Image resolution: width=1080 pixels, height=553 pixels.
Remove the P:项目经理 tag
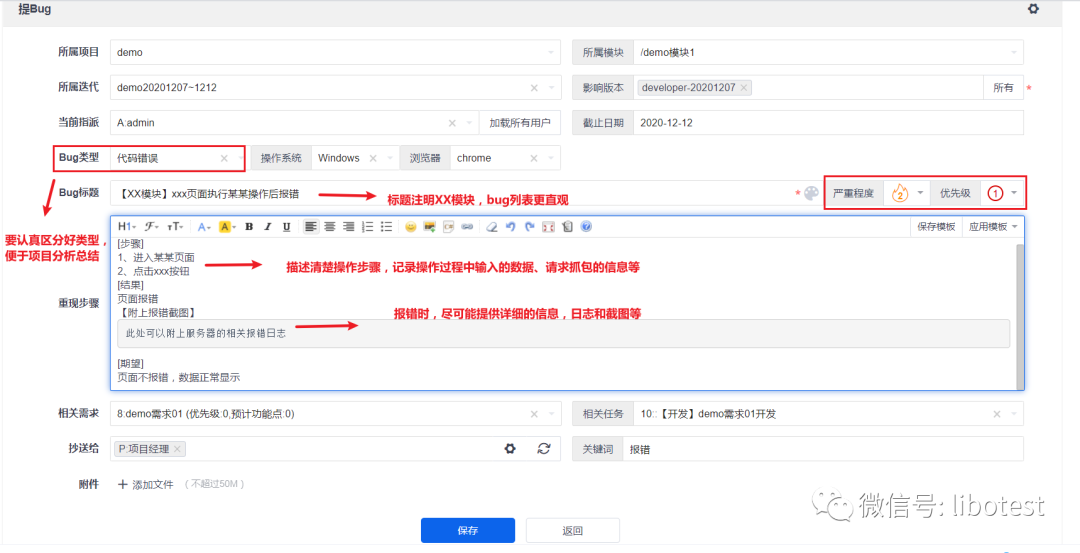pyautogui.click(x=177, y=449)
